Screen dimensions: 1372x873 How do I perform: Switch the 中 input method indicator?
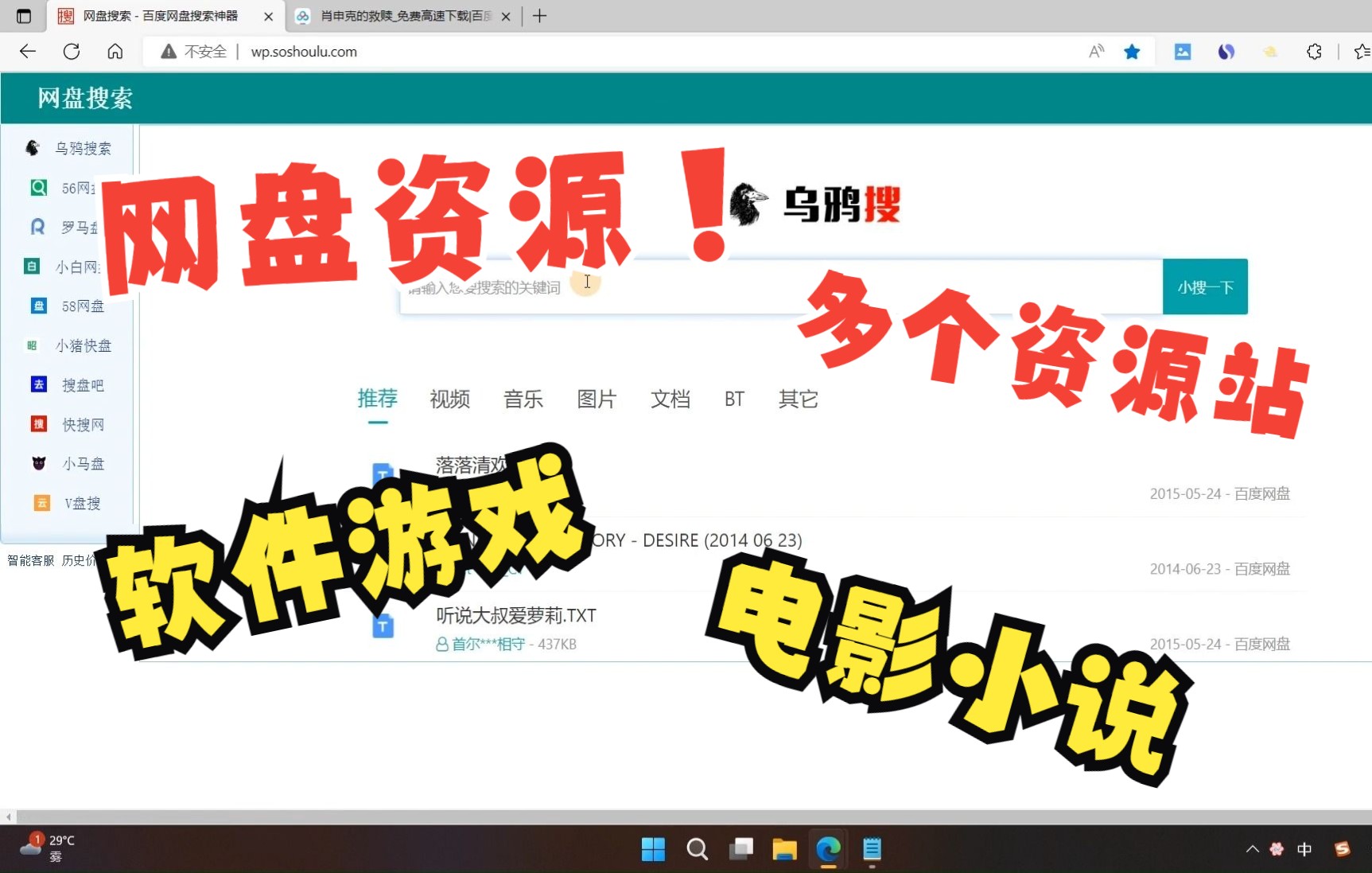(1304, 849)
